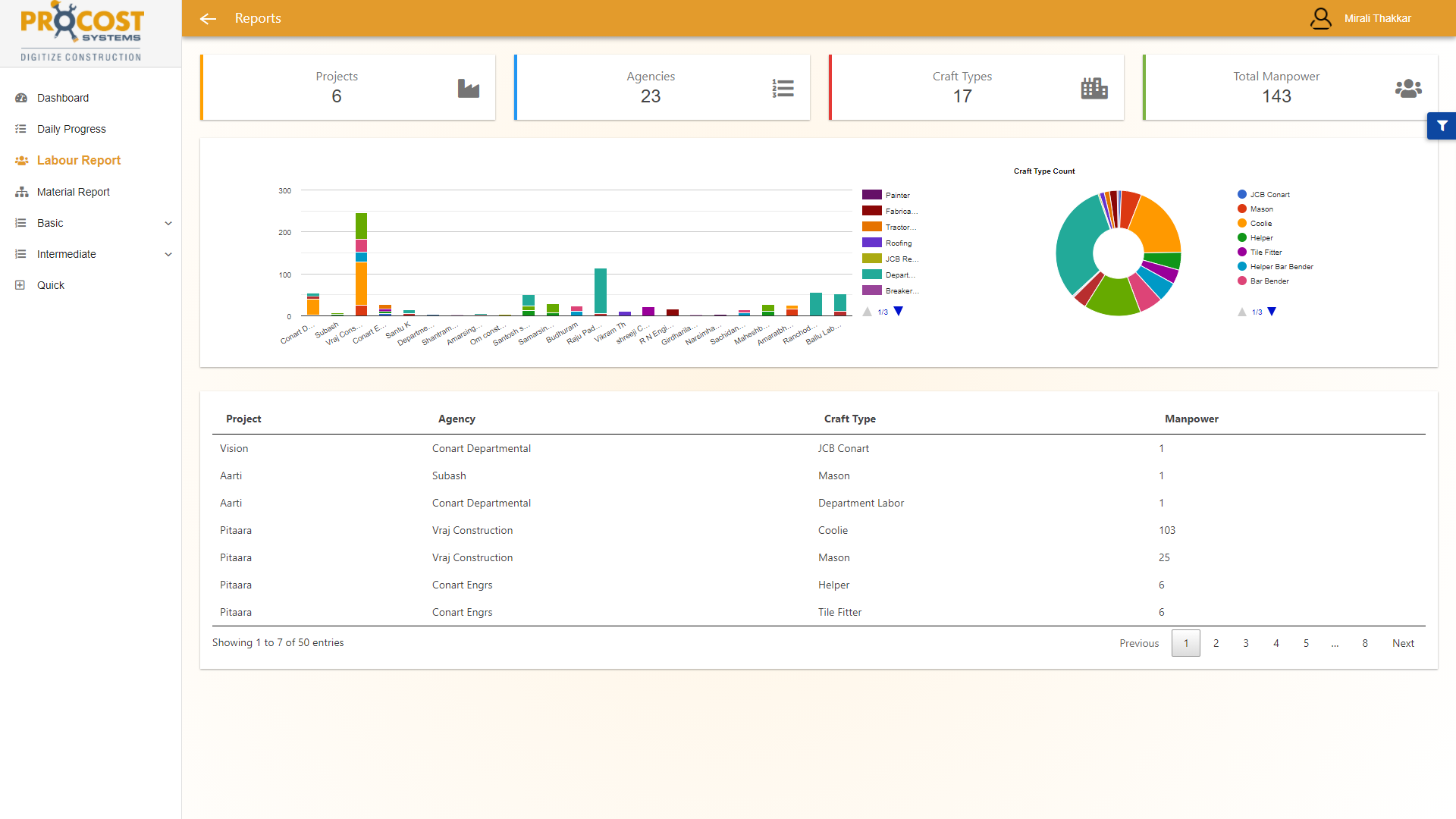Image resolution: width=1456 pixels, height=819 pixels.
Task: Go to next bar chart legend page
Action: (x=899, y=312)
